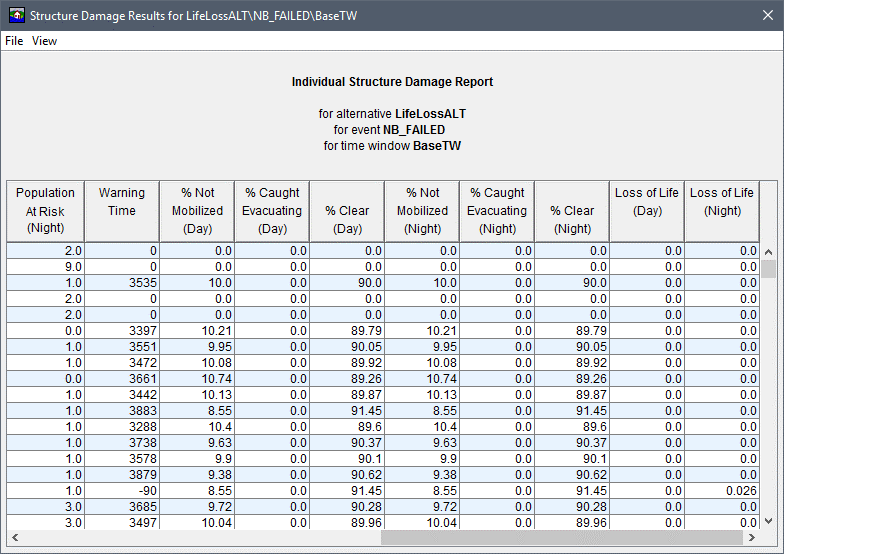Click % Clear (Day) value 90.05

pos(347,347)
